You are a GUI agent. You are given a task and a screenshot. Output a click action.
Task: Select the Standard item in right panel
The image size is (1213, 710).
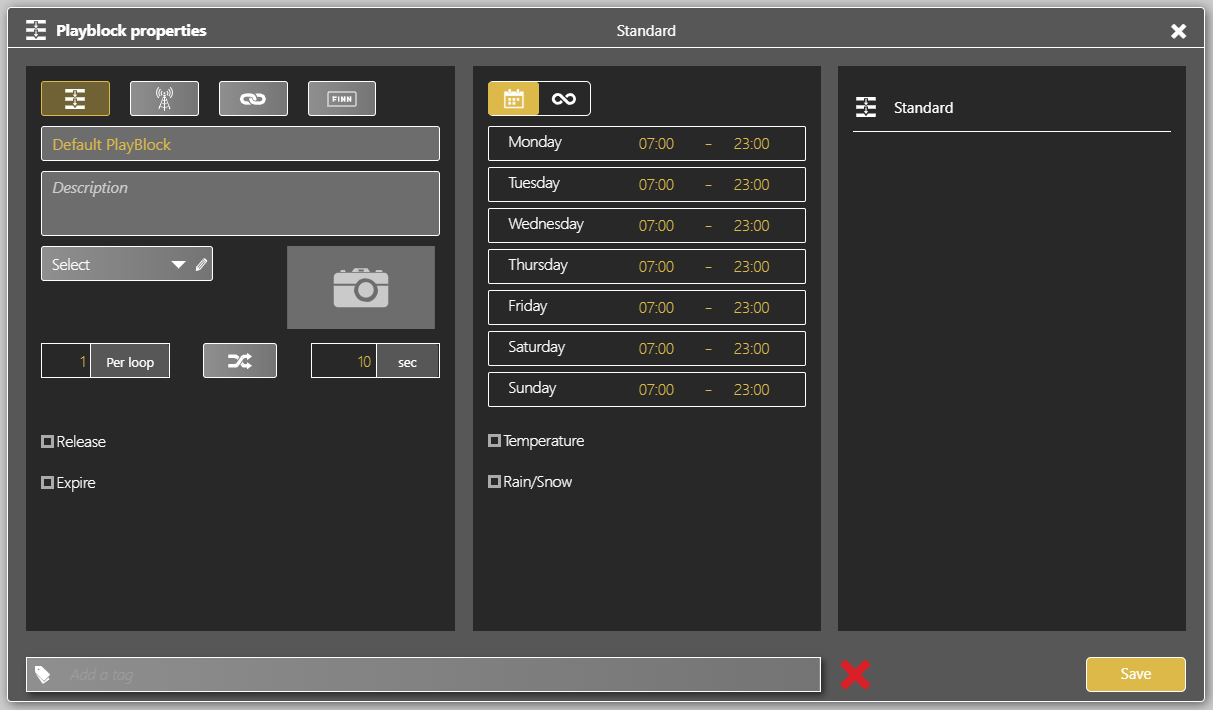click(x=1011, y=107)
